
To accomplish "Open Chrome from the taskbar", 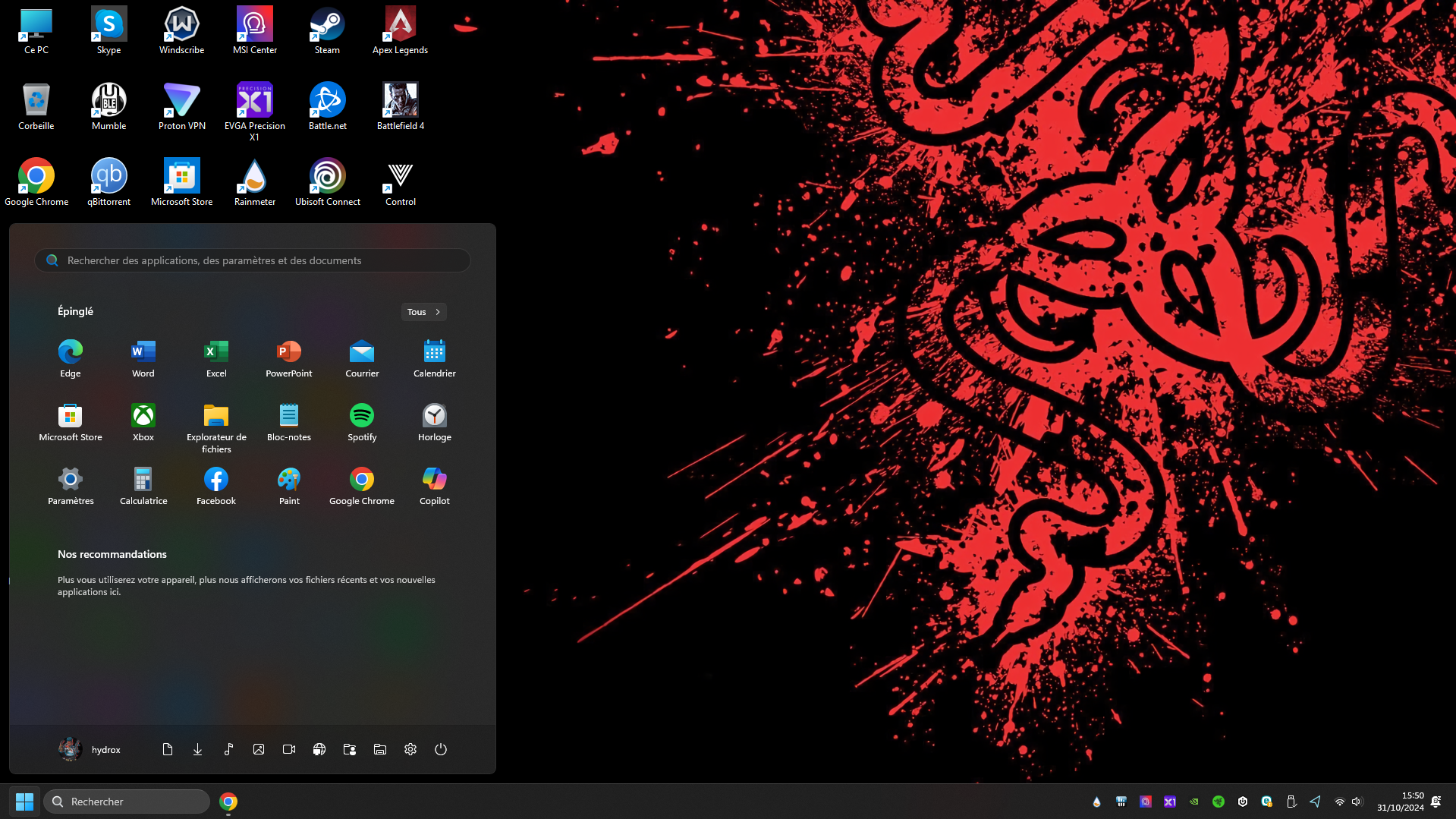I will tap(228, 802).
